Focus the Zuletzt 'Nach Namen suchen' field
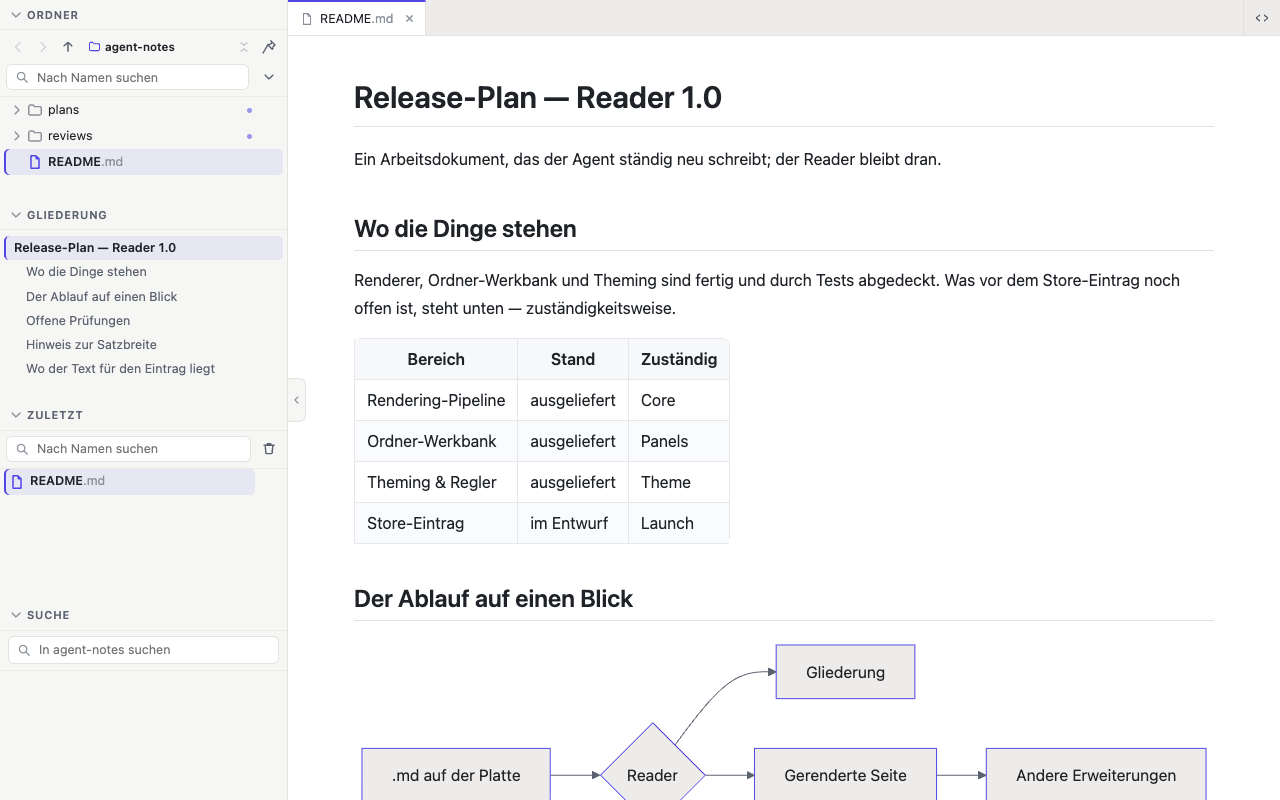Image resolution: width=1280 pixels, height=800 pixels. click(128, 449)
